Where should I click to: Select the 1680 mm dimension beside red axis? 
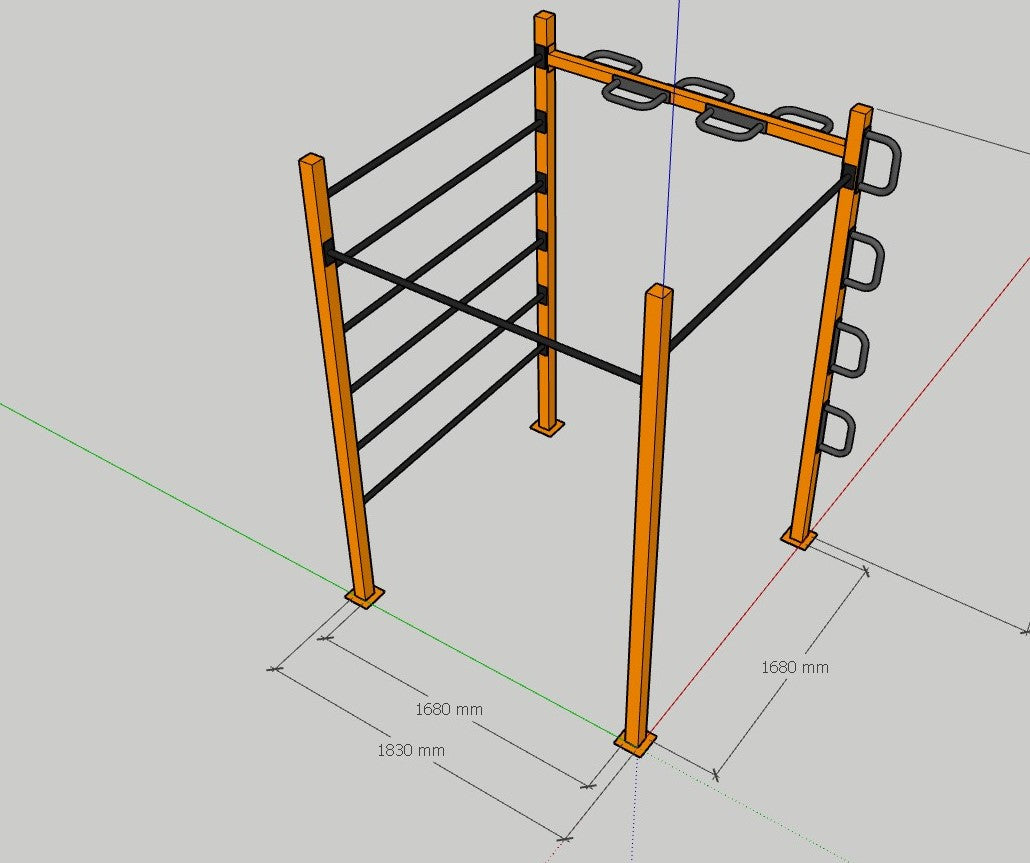(x=794, y=667)
